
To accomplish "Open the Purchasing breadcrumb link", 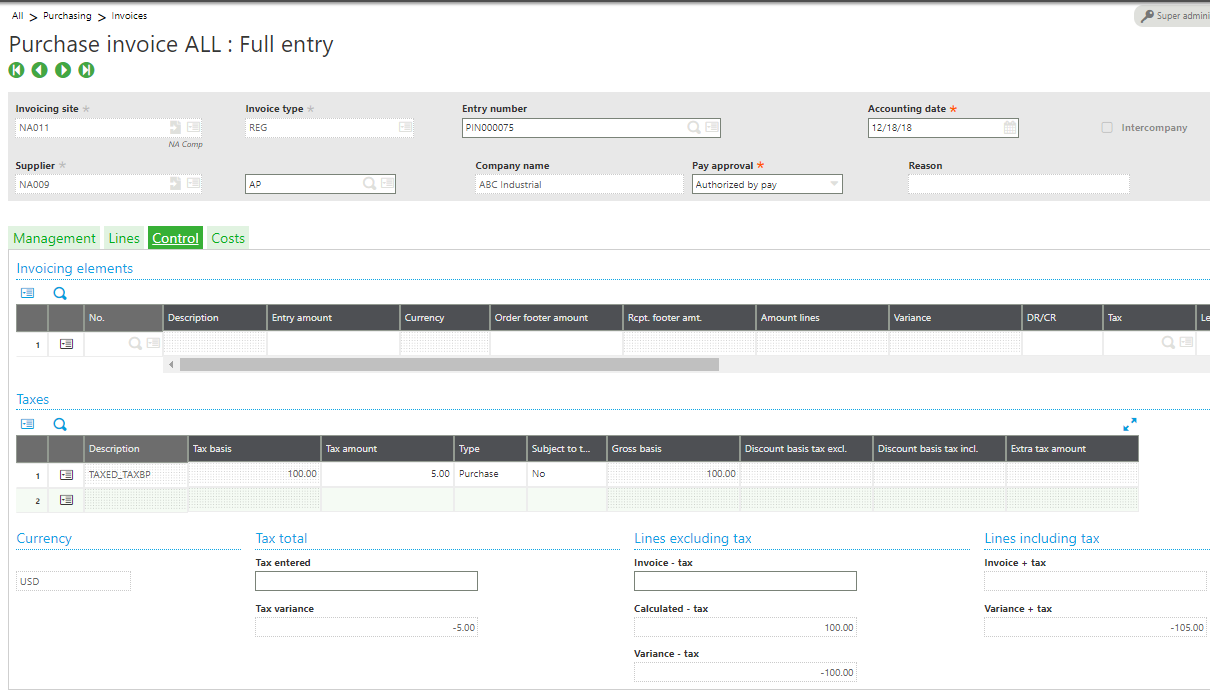I will point(67,15).
